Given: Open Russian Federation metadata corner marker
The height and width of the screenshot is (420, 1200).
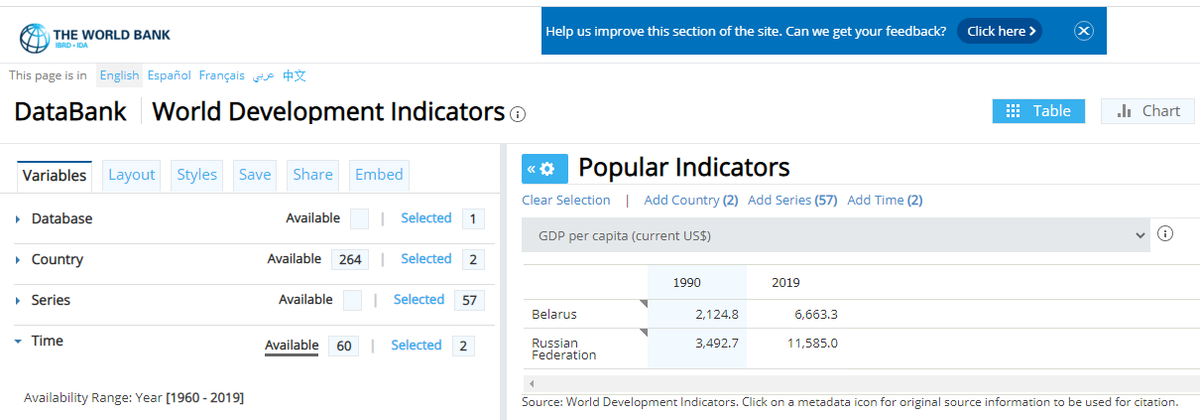Looking at the screenshot, I should pos(644,332).
